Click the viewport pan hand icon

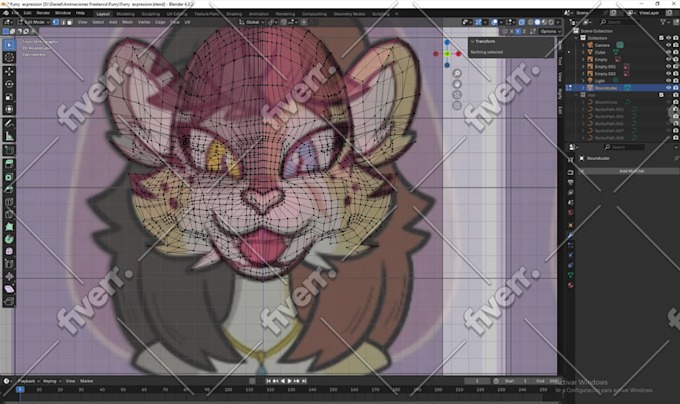coord(457,84)
